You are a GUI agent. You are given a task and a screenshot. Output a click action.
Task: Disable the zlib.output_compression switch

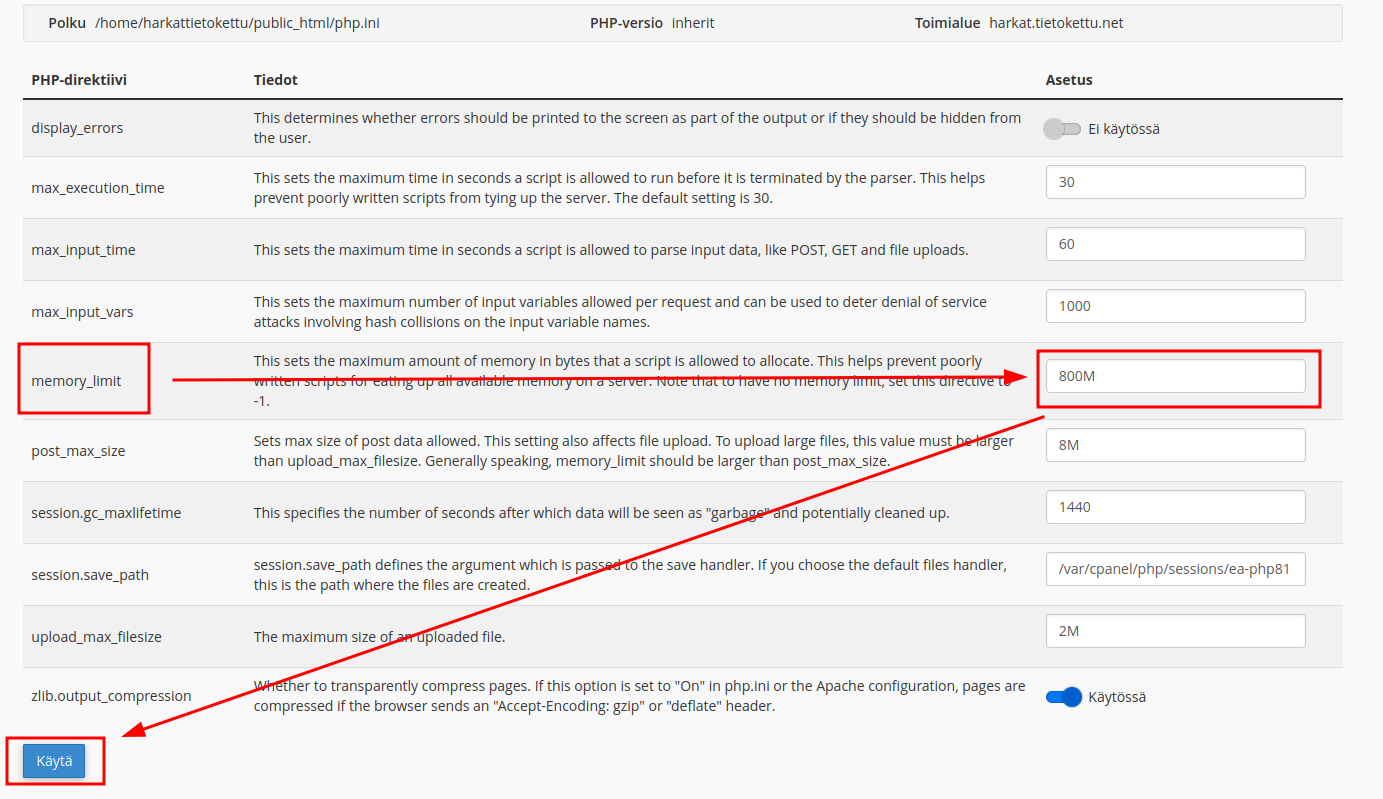[x=1063, y=697]
